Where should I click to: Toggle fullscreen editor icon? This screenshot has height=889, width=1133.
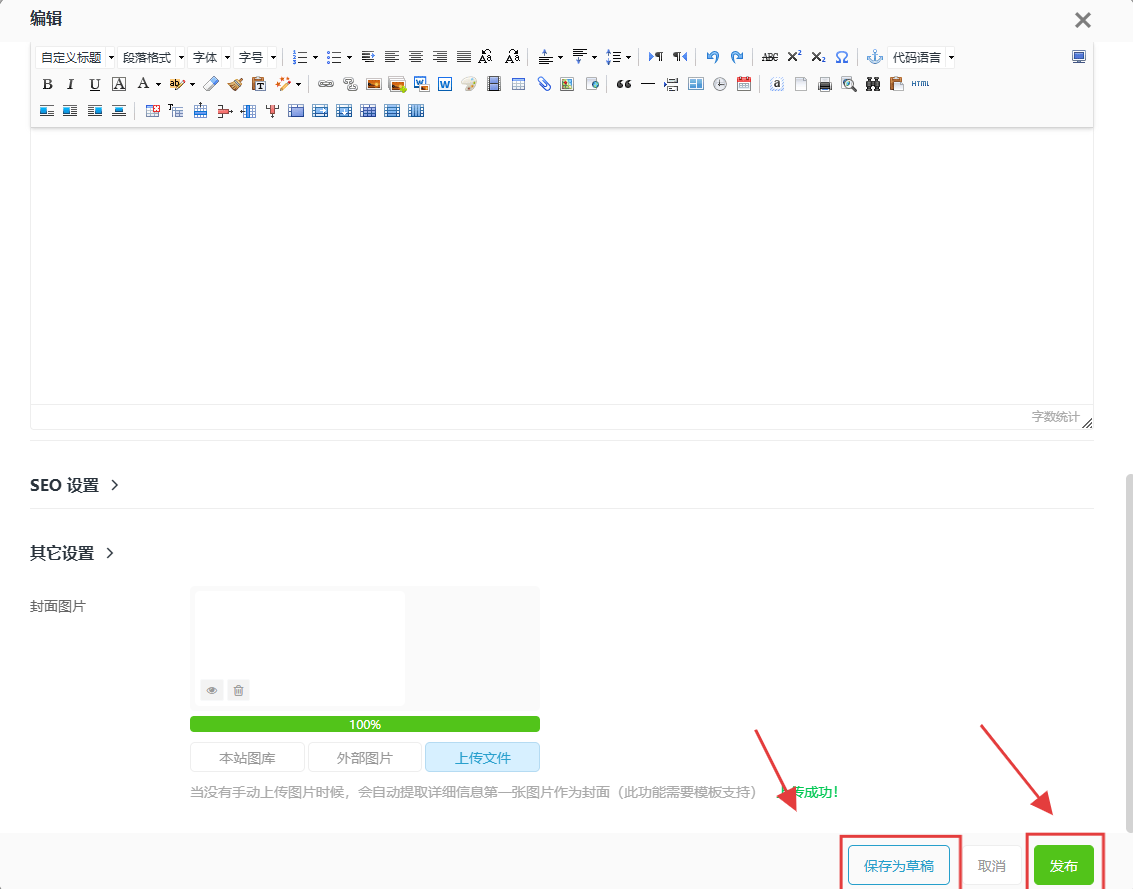tap(1079, 58)
